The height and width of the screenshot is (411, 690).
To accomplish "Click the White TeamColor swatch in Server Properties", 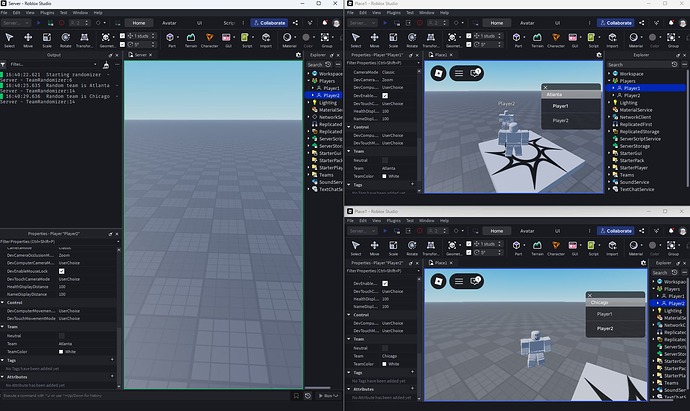I will click(61, 352).
